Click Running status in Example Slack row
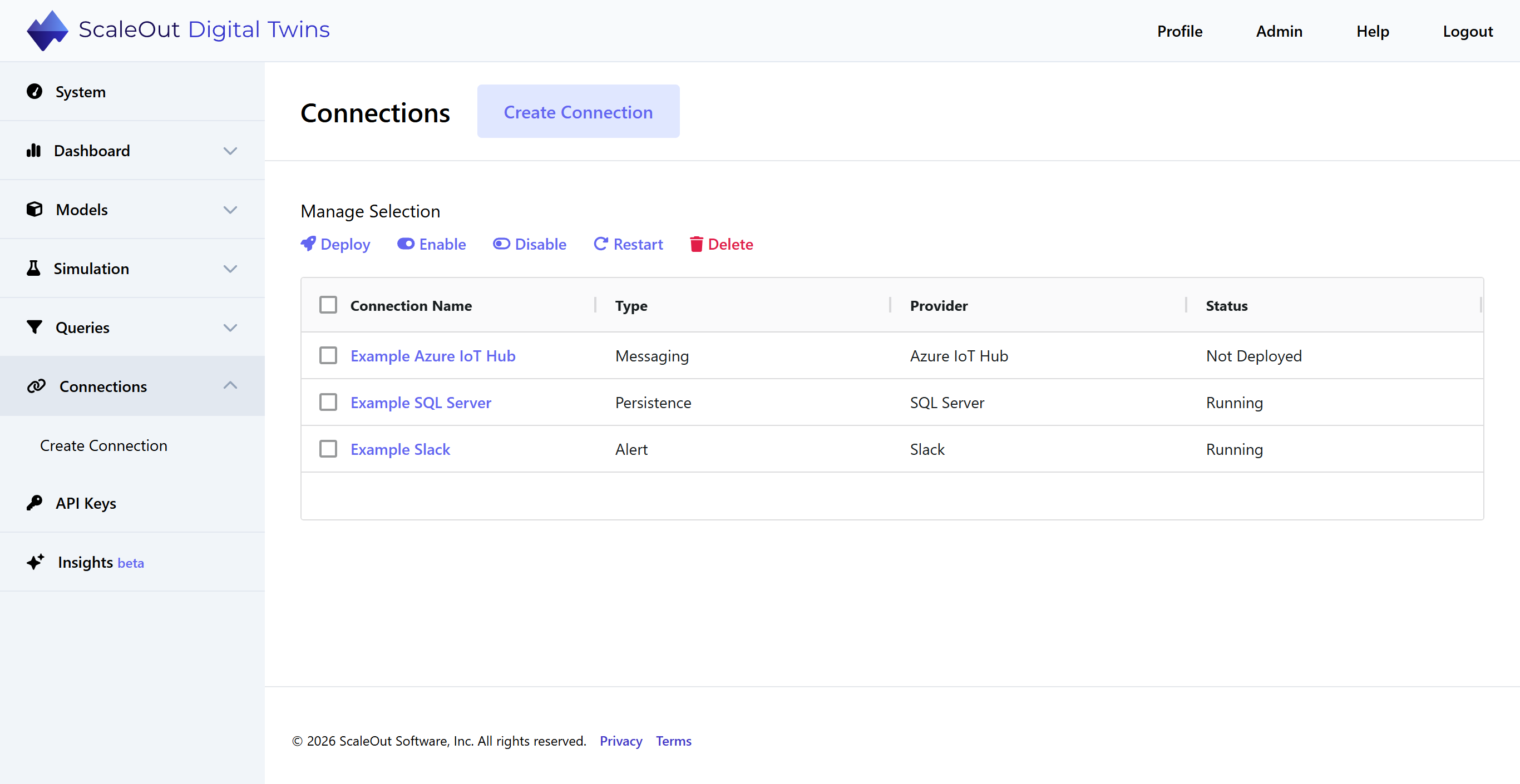The image size is (1520, 784). [1235, 449]
